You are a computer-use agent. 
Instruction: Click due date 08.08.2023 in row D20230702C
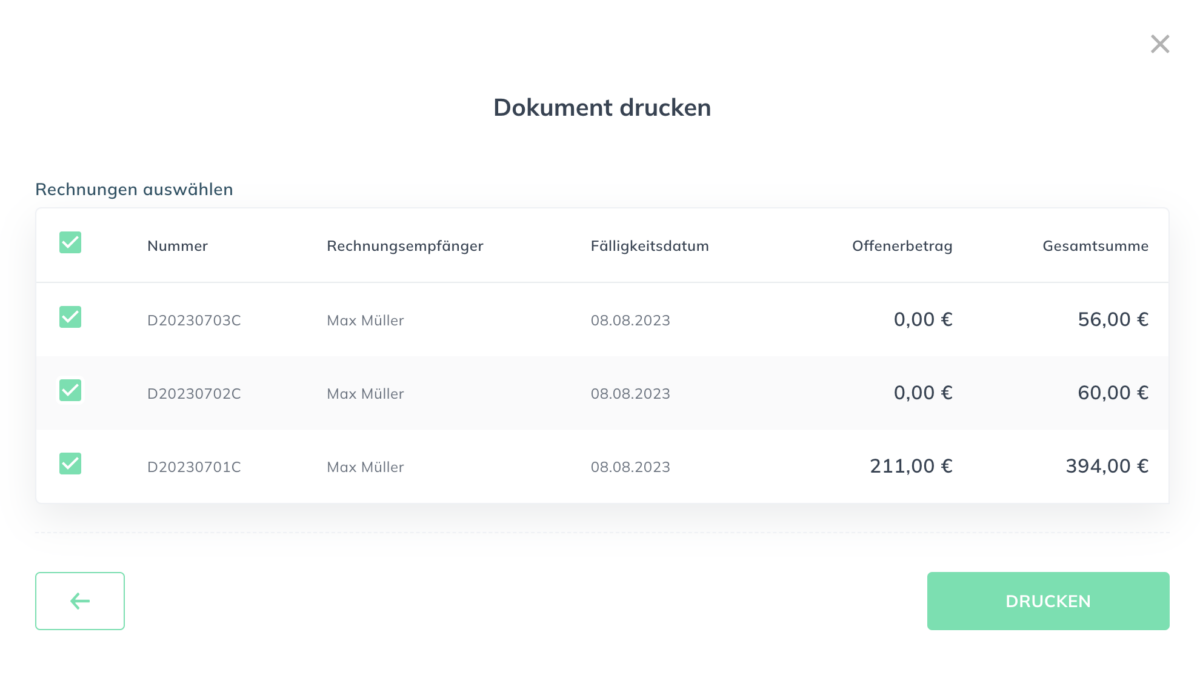coord(630,394)
